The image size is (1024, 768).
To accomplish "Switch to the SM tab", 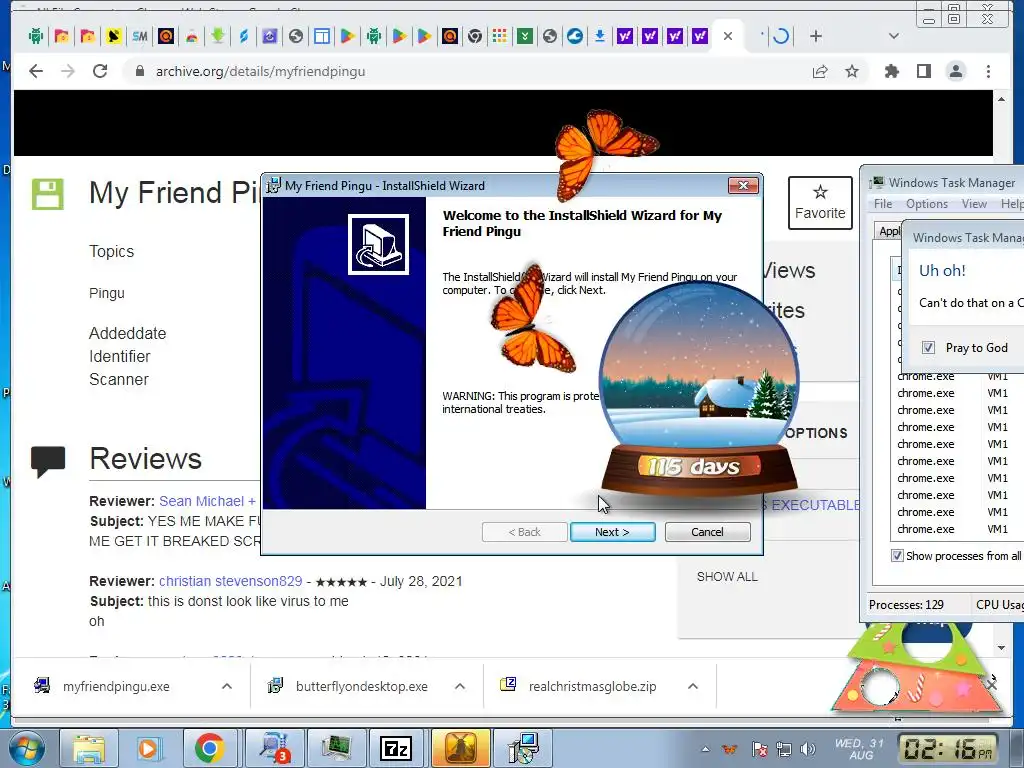I will (139, 36).
